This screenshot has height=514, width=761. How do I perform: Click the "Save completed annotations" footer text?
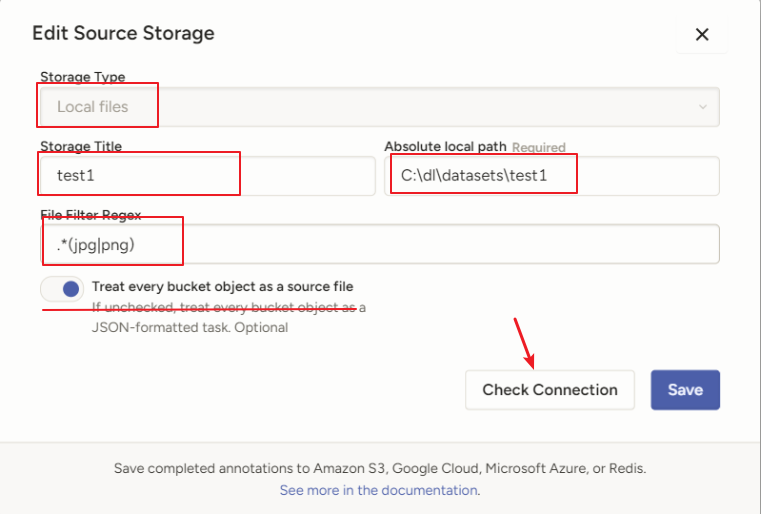[379, 468]
